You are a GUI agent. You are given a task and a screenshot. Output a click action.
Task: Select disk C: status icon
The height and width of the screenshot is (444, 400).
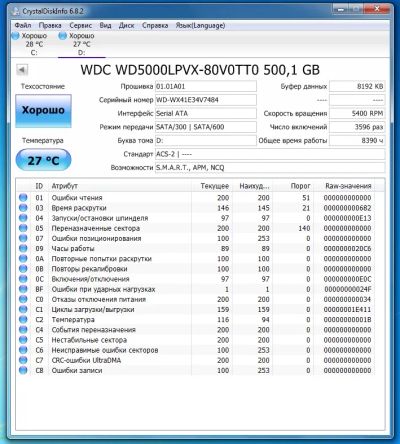[x=16, y=36]
